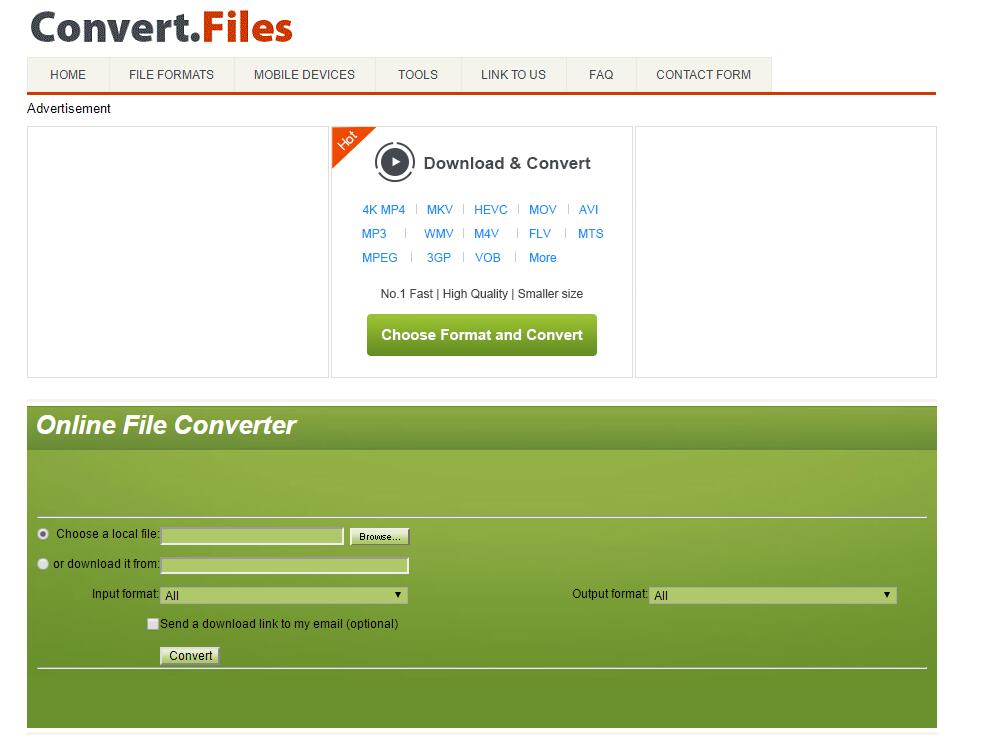Open the HOME menu item
Screen dimensions: 992x746
point(68,75)
